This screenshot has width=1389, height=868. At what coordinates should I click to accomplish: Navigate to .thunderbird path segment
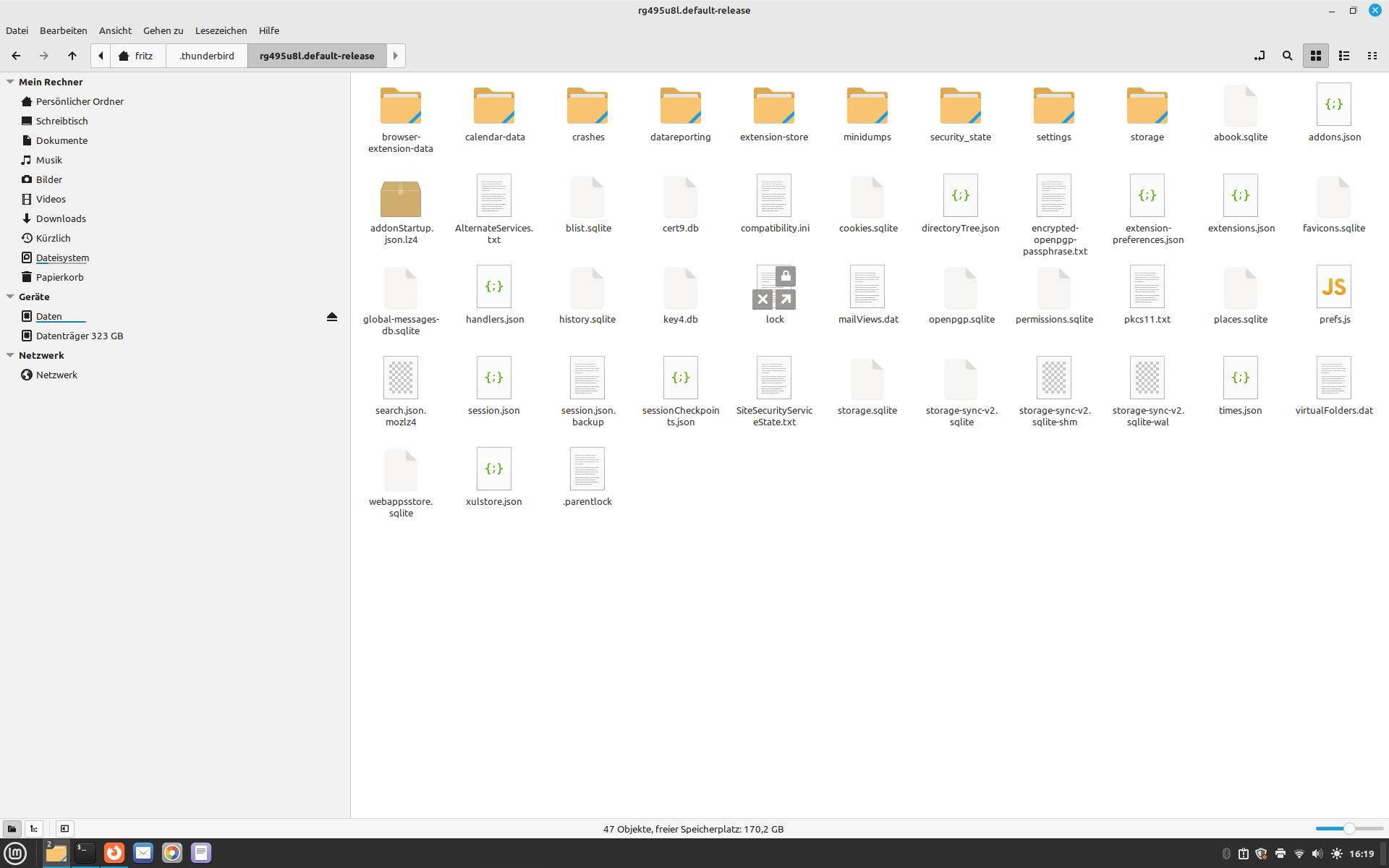click(207, 56)
